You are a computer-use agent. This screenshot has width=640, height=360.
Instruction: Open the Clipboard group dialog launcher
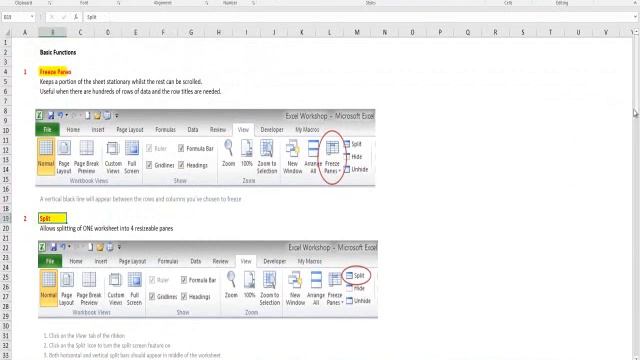pyautogui.click(x=49, y=3)
